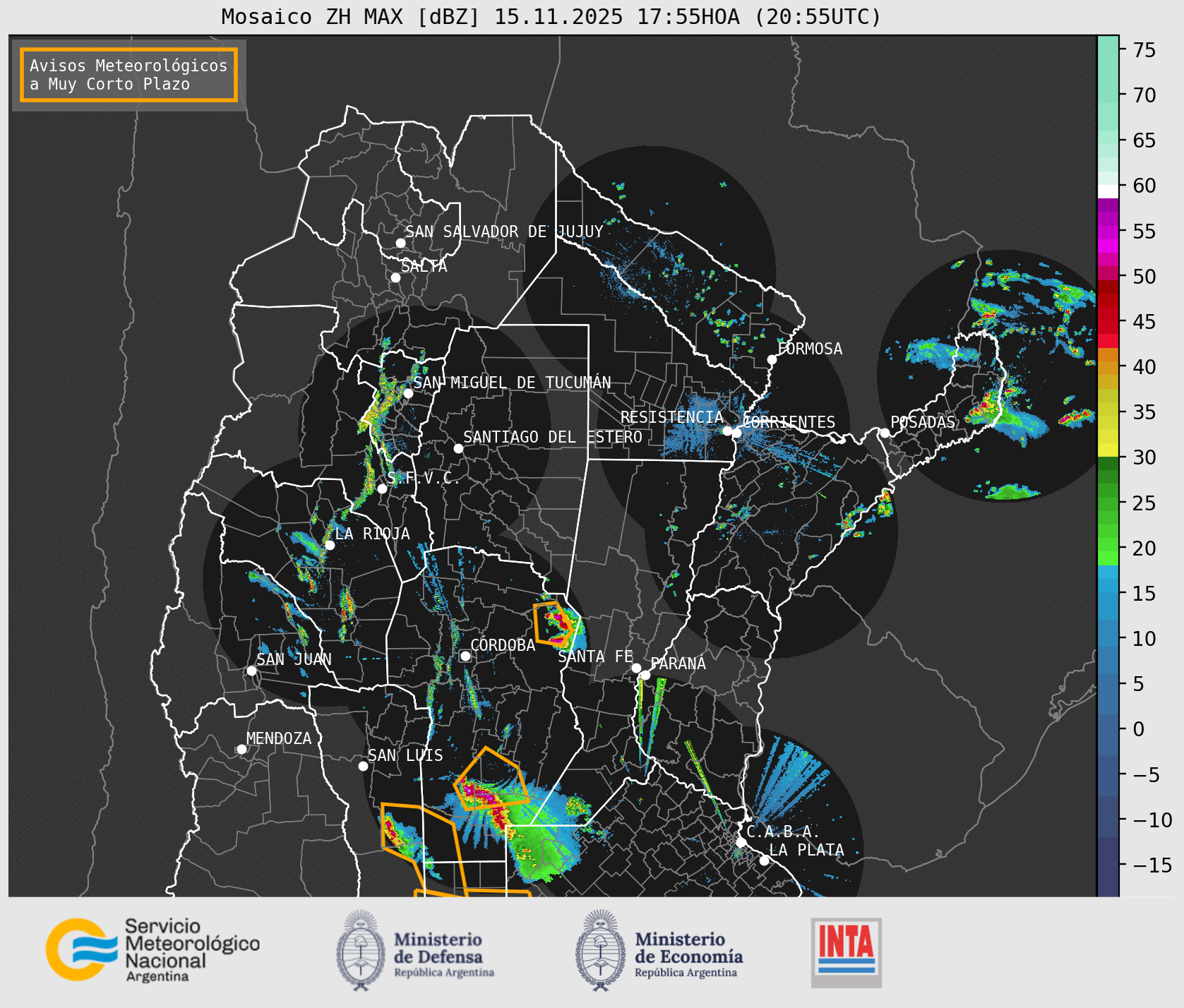Screen dimensions: 1184x1008
Task: Click the CÓRDOBA label
Action: point(503,645)
